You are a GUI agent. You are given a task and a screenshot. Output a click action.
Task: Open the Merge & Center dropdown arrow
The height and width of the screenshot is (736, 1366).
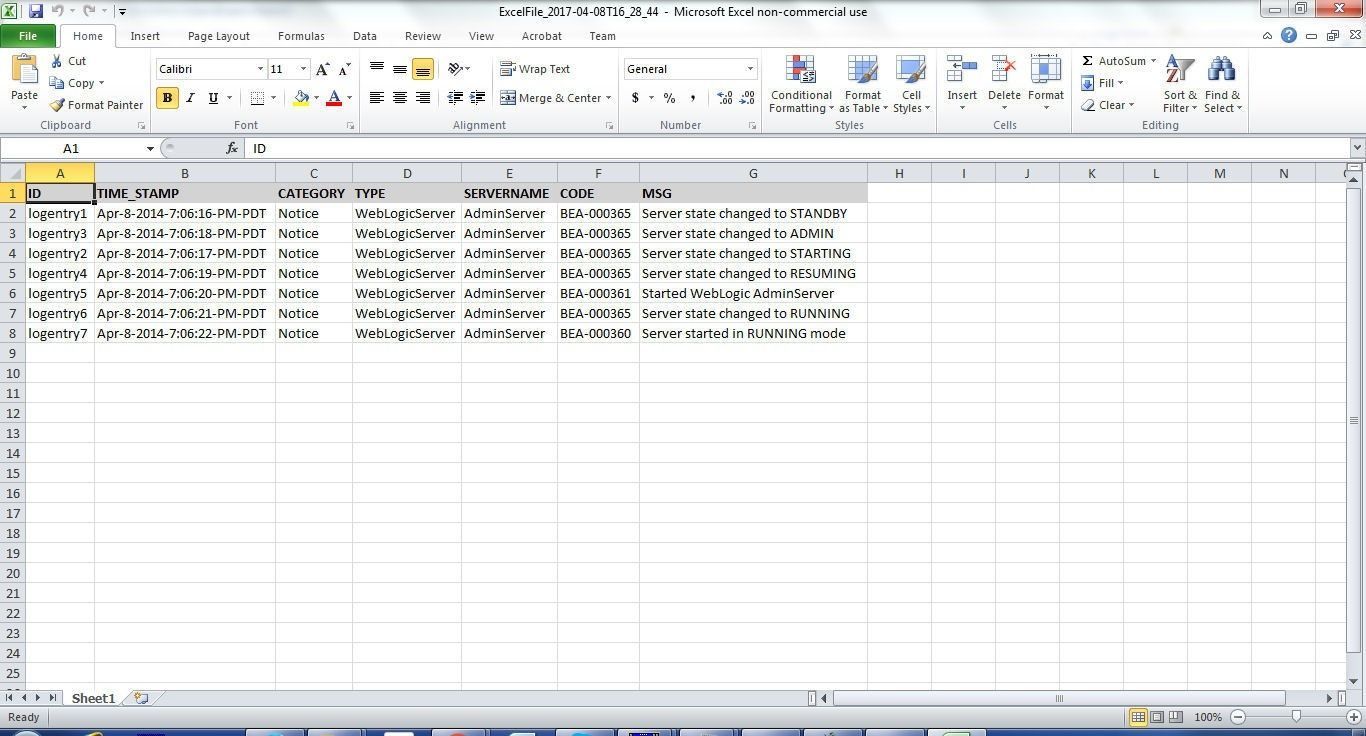(x=608, y=98)
